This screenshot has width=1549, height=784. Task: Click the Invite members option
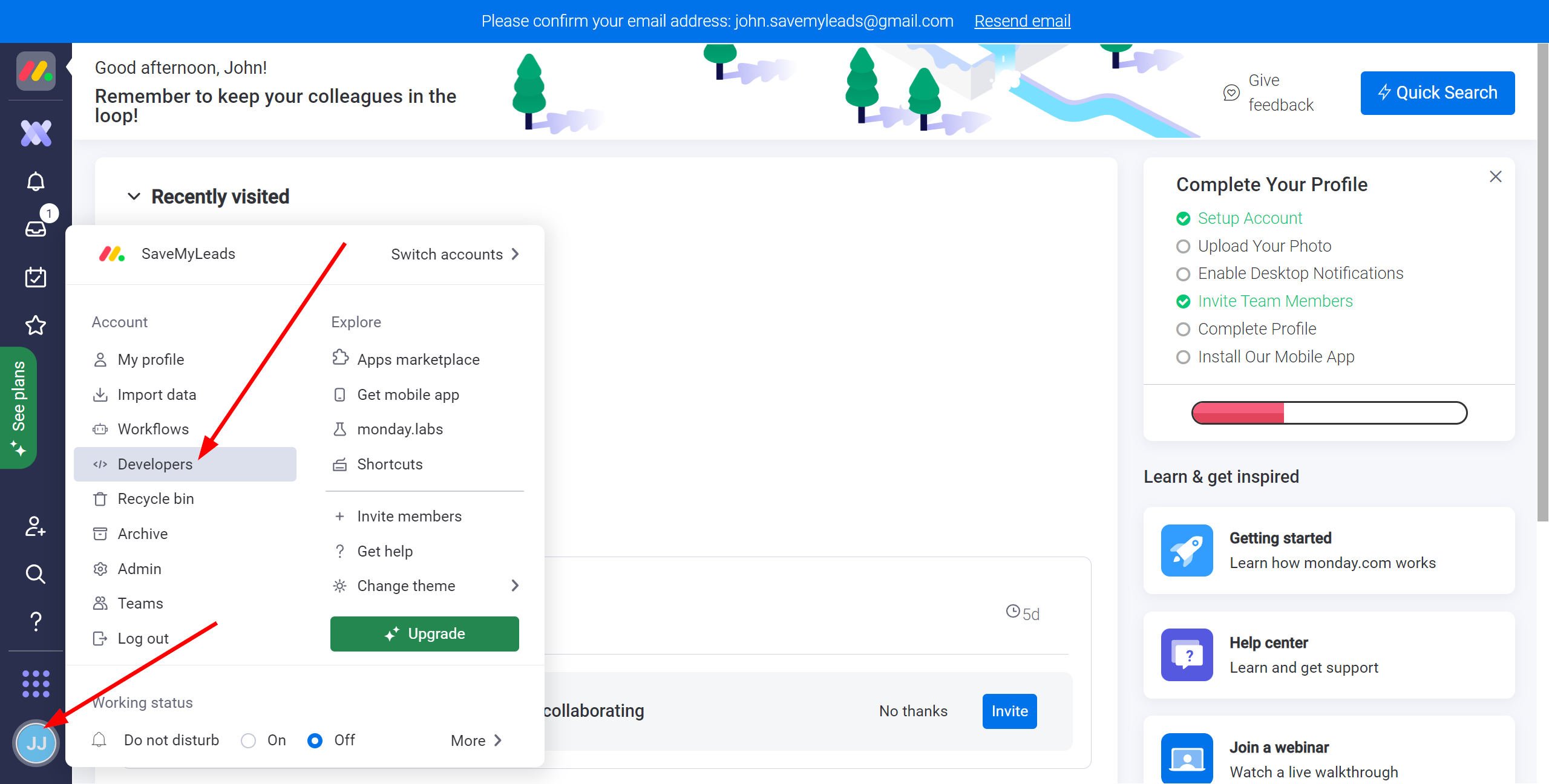coord(408,516)
